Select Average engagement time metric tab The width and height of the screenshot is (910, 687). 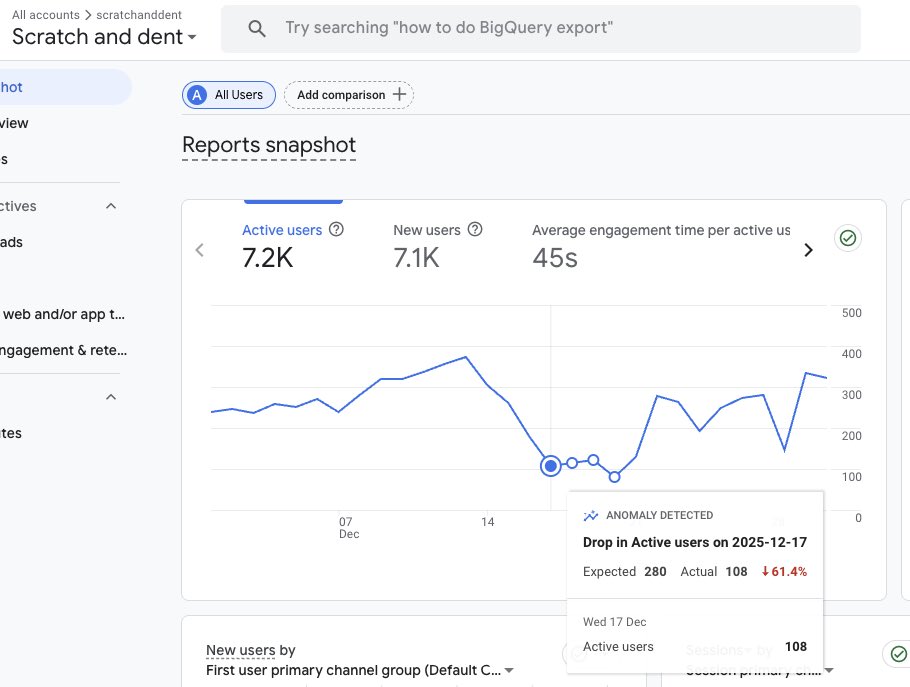click(661, 246)
